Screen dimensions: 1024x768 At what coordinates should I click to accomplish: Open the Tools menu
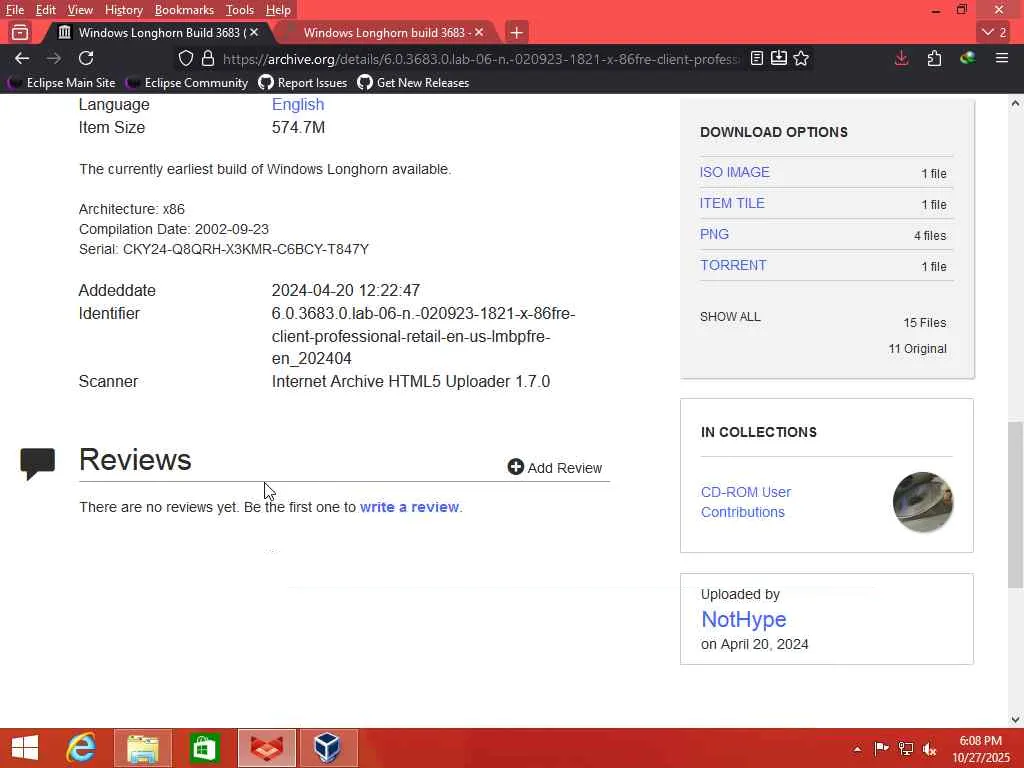240,10
